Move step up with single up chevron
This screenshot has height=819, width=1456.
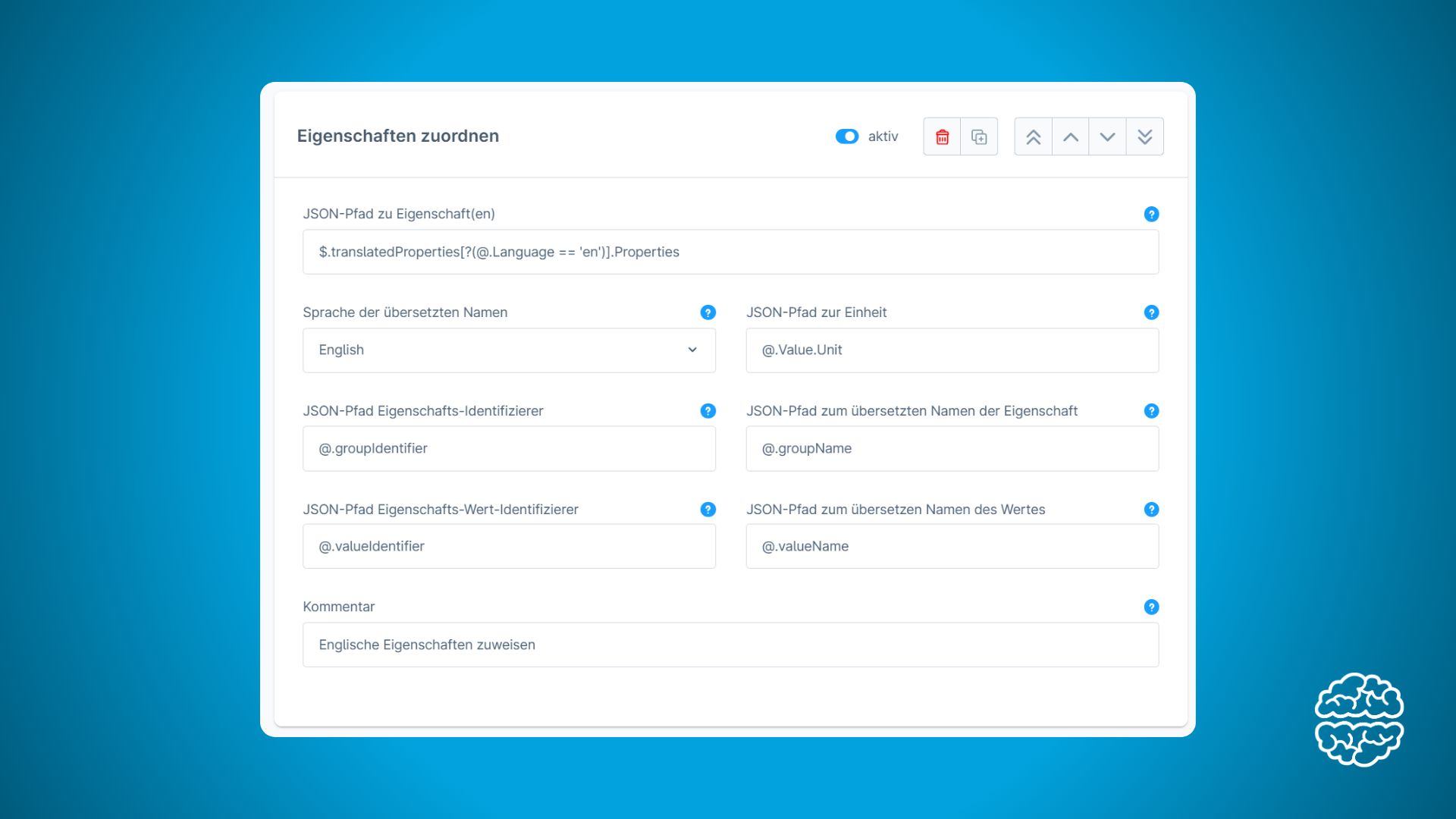coord(1070,136)
